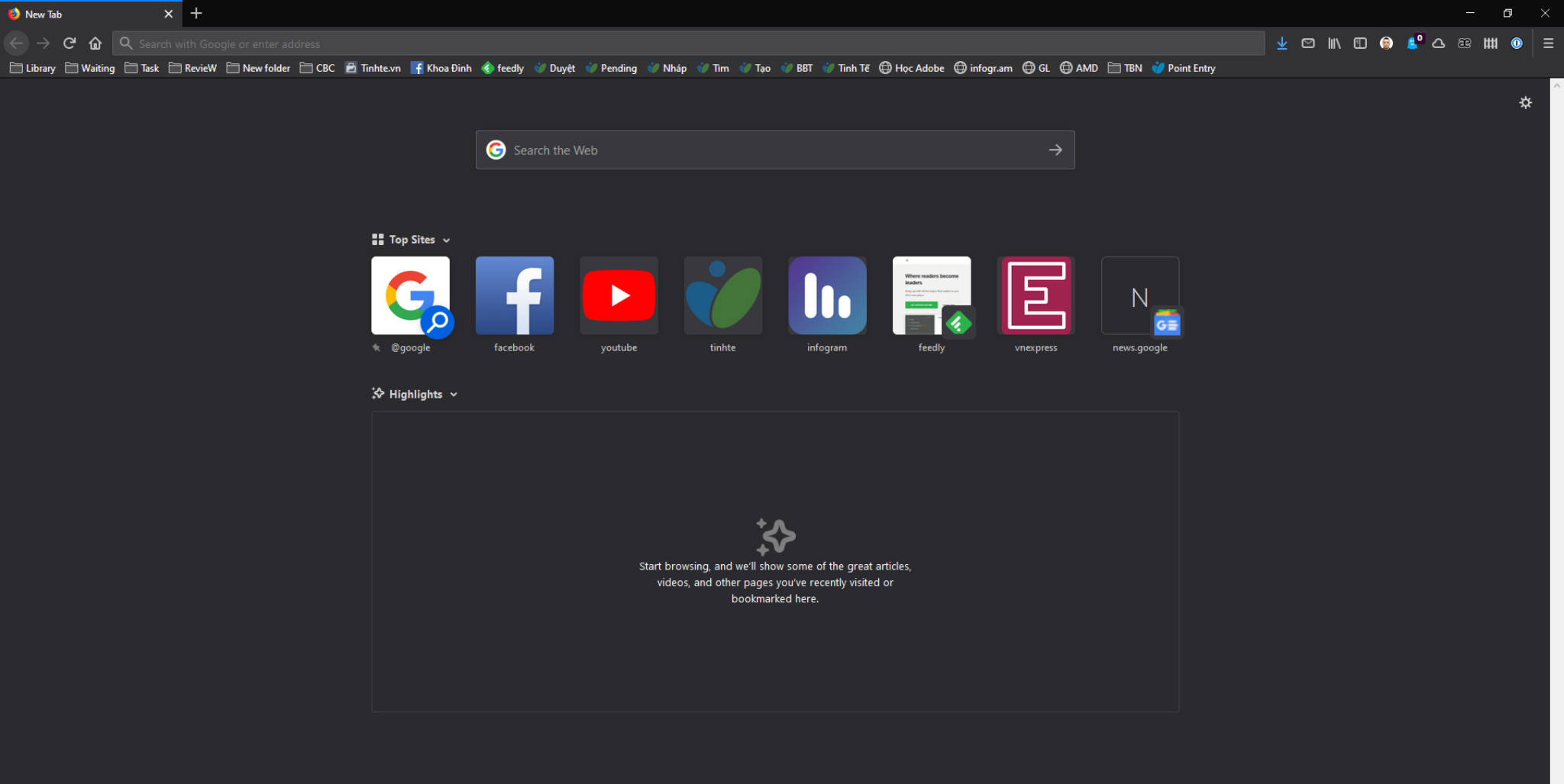1564x784 pixels.
Task: Open the news.google top site tile
Action: coord(1140,296)
